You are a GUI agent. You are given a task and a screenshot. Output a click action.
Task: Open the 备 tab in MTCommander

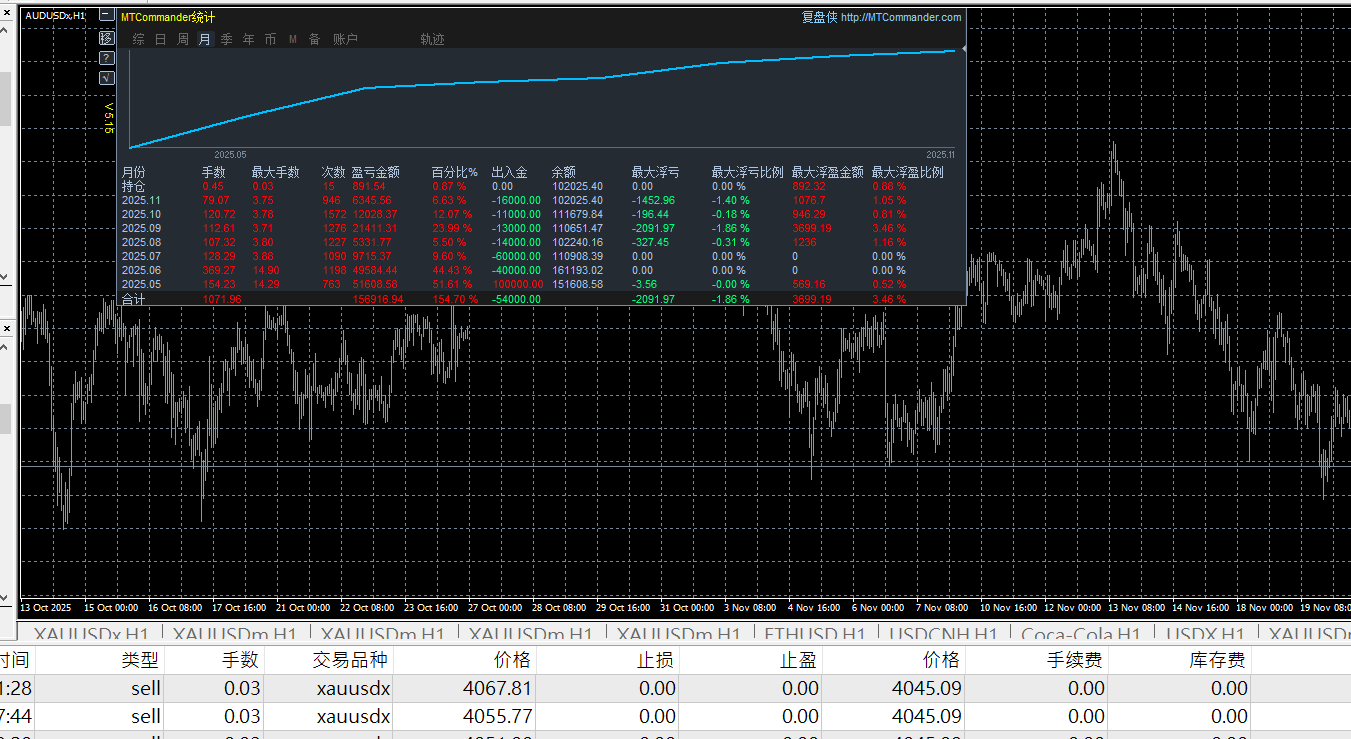[x=314, y=39]
